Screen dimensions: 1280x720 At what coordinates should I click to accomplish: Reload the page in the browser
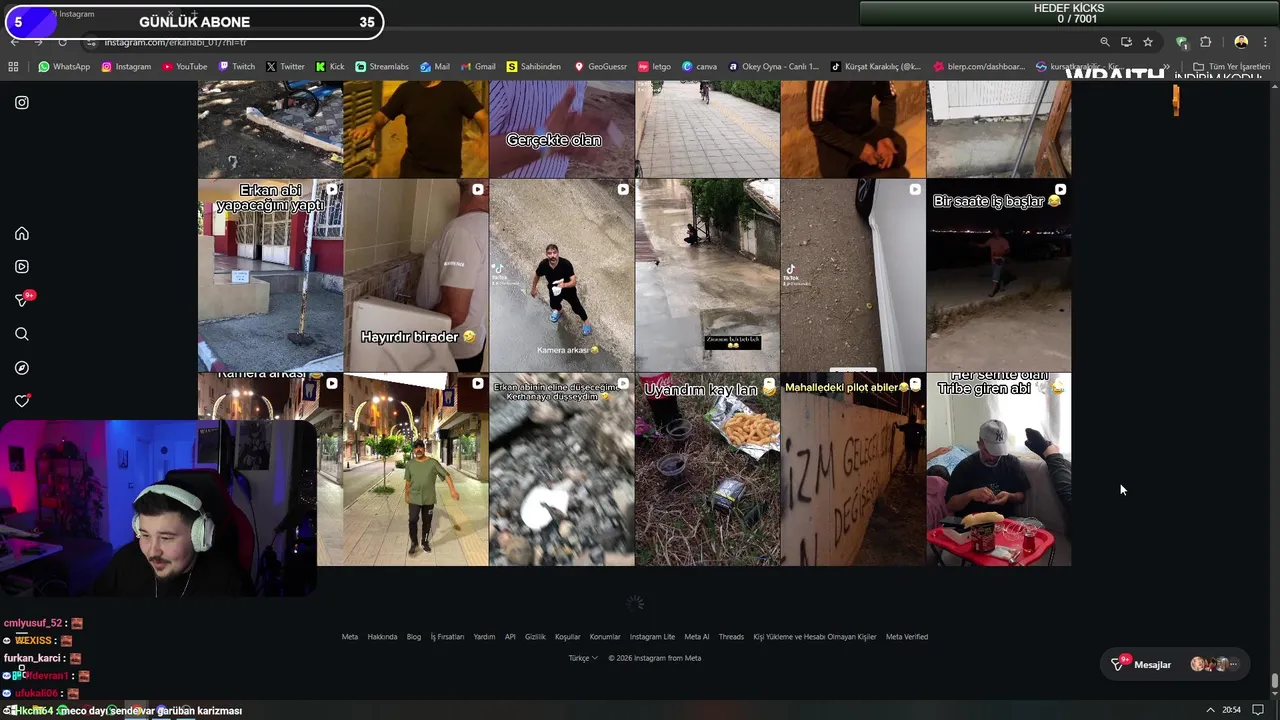(x=62, y=42)
